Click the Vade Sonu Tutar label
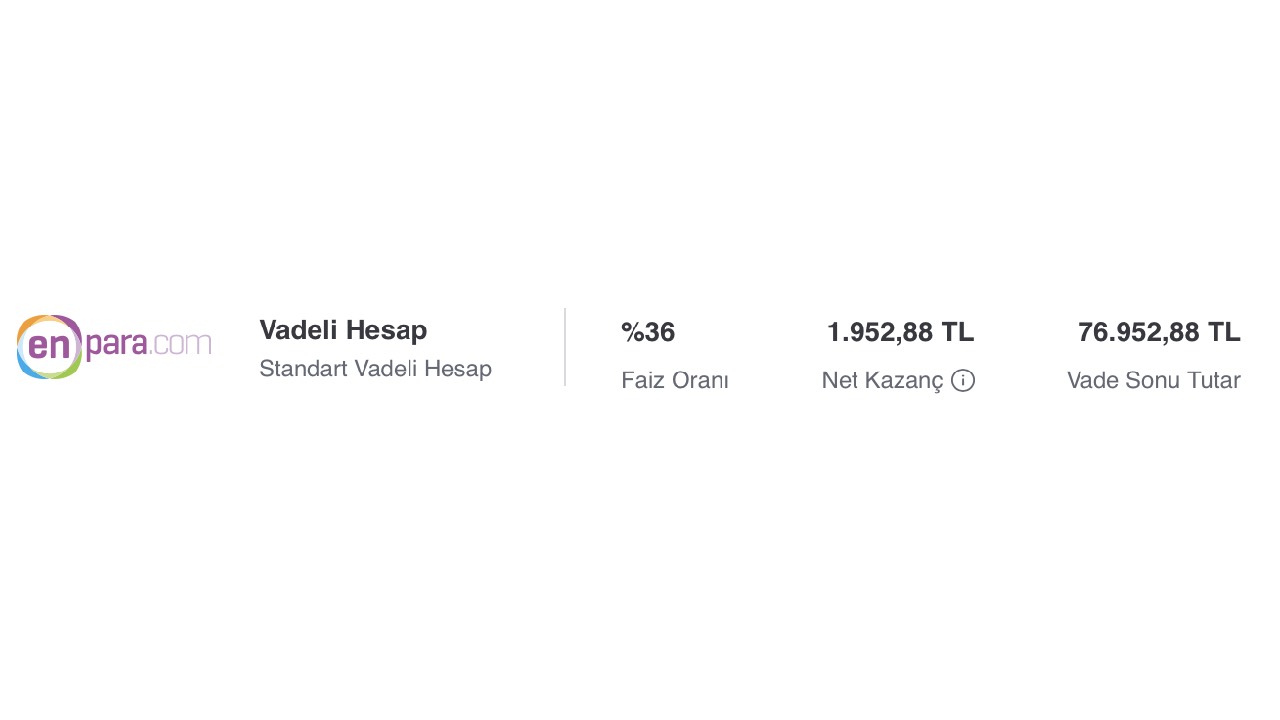 click(x=1153, y=380)
